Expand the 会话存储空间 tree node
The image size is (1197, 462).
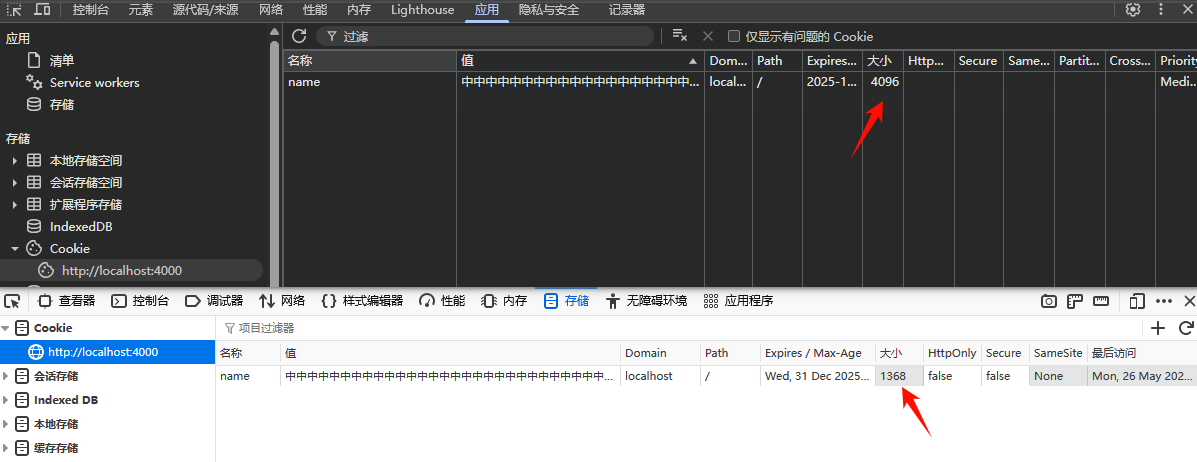tap(15, 183)
